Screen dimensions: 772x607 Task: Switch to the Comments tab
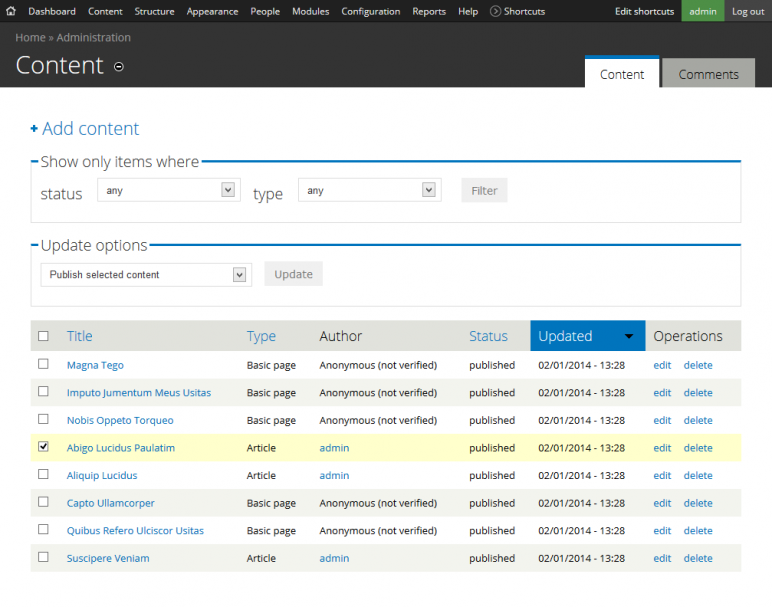pos(708,74)
